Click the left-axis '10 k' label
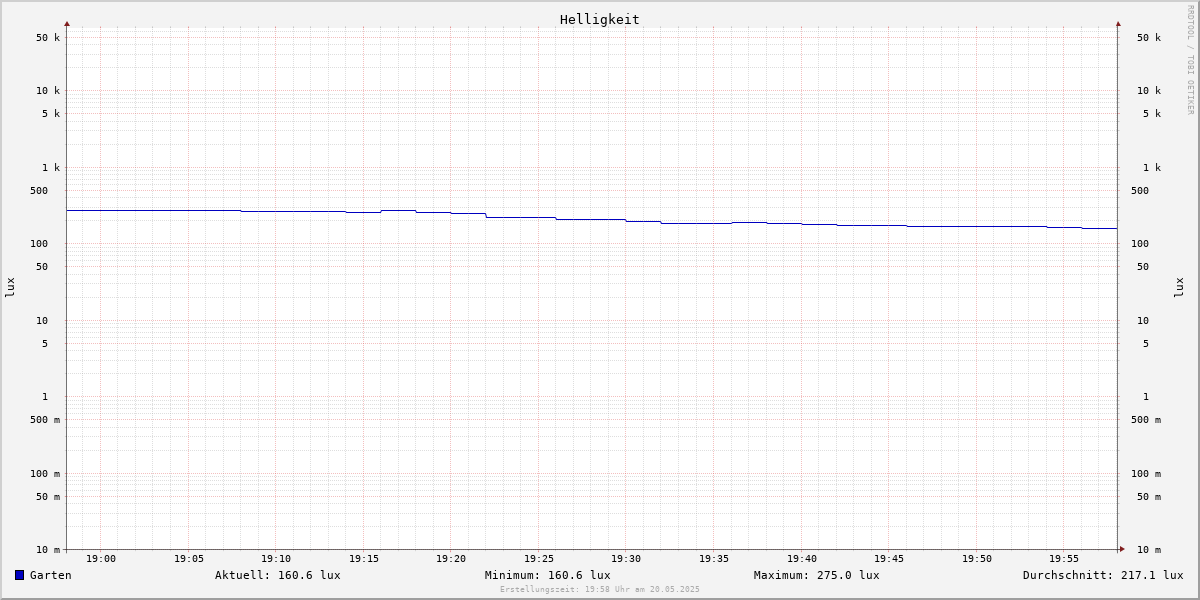 (x=48, y=91)
